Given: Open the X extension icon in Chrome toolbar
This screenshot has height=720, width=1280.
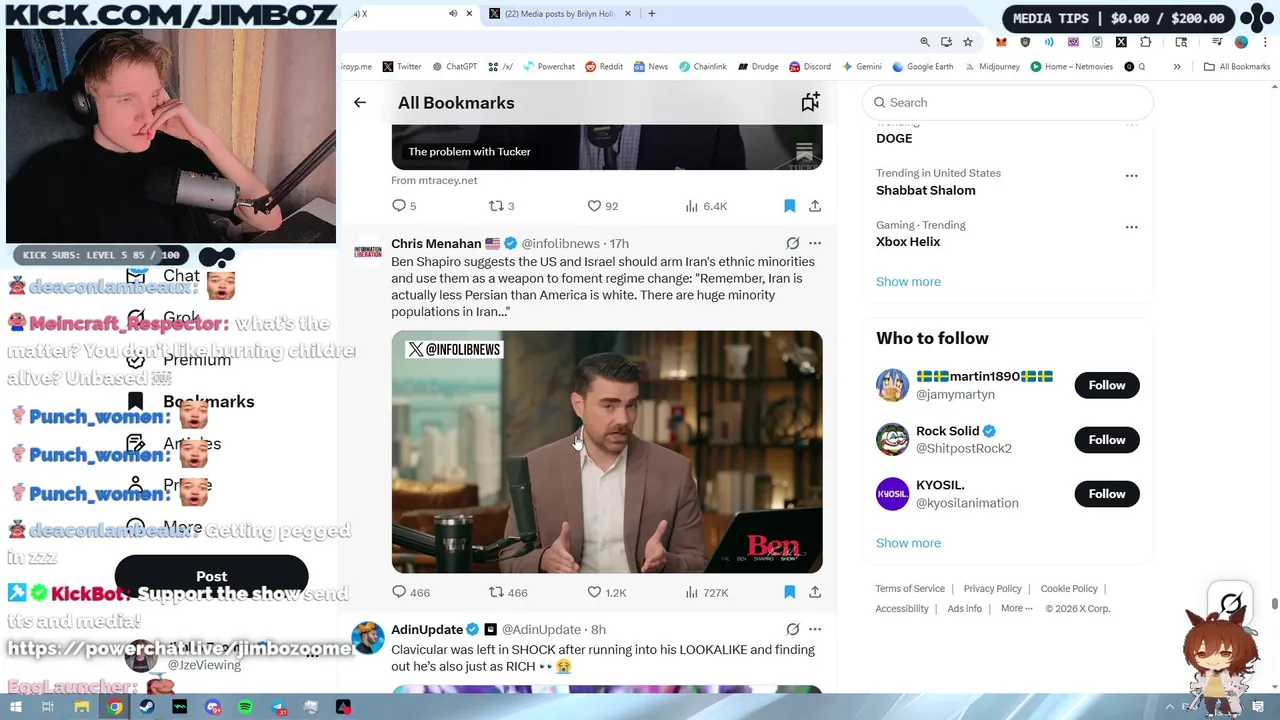Looking at the screenshot, I should coord(1121,42).
